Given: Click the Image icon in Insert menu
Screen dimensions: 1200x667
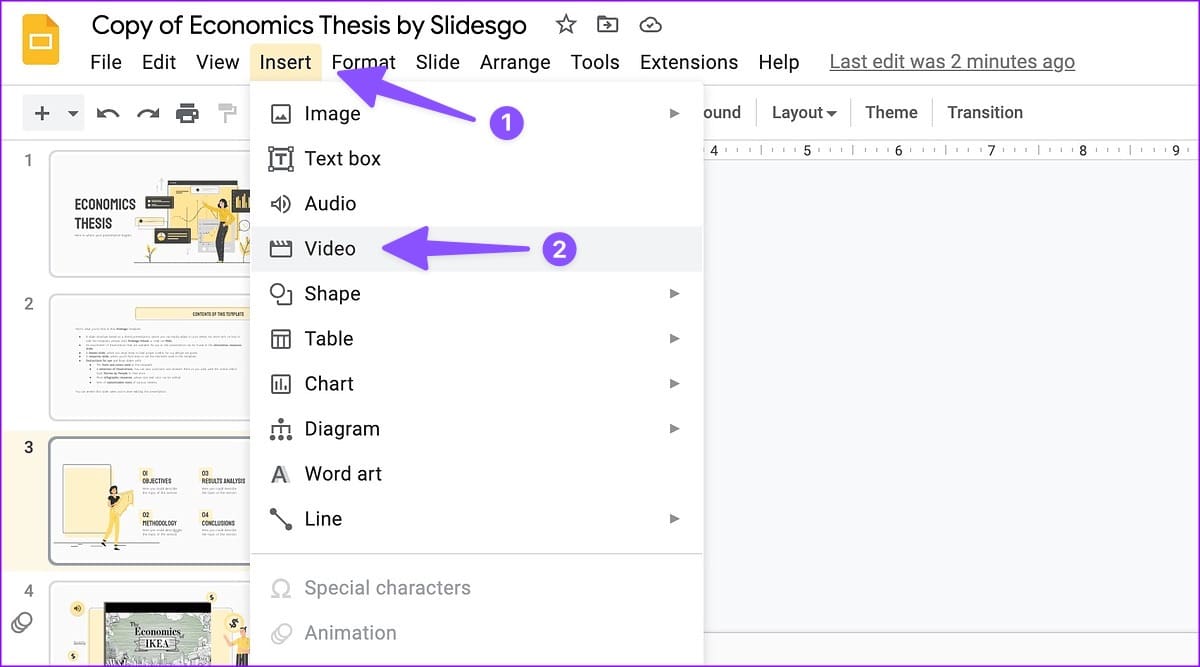Looking at the screenshot, I should point(281,114).
